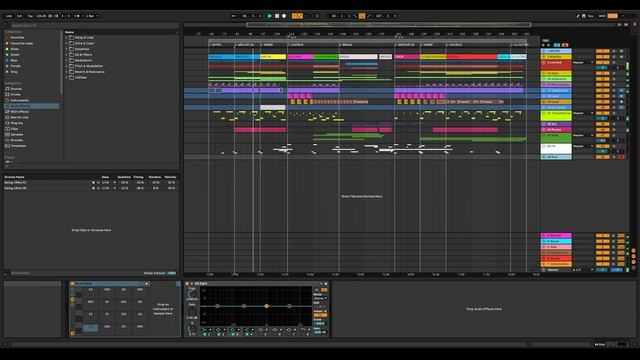Open the Audio Effects category

31,106
